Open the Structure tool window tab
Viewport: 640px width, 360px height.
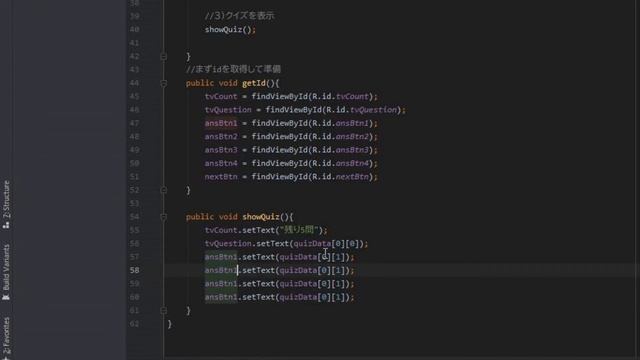[6, 204]
